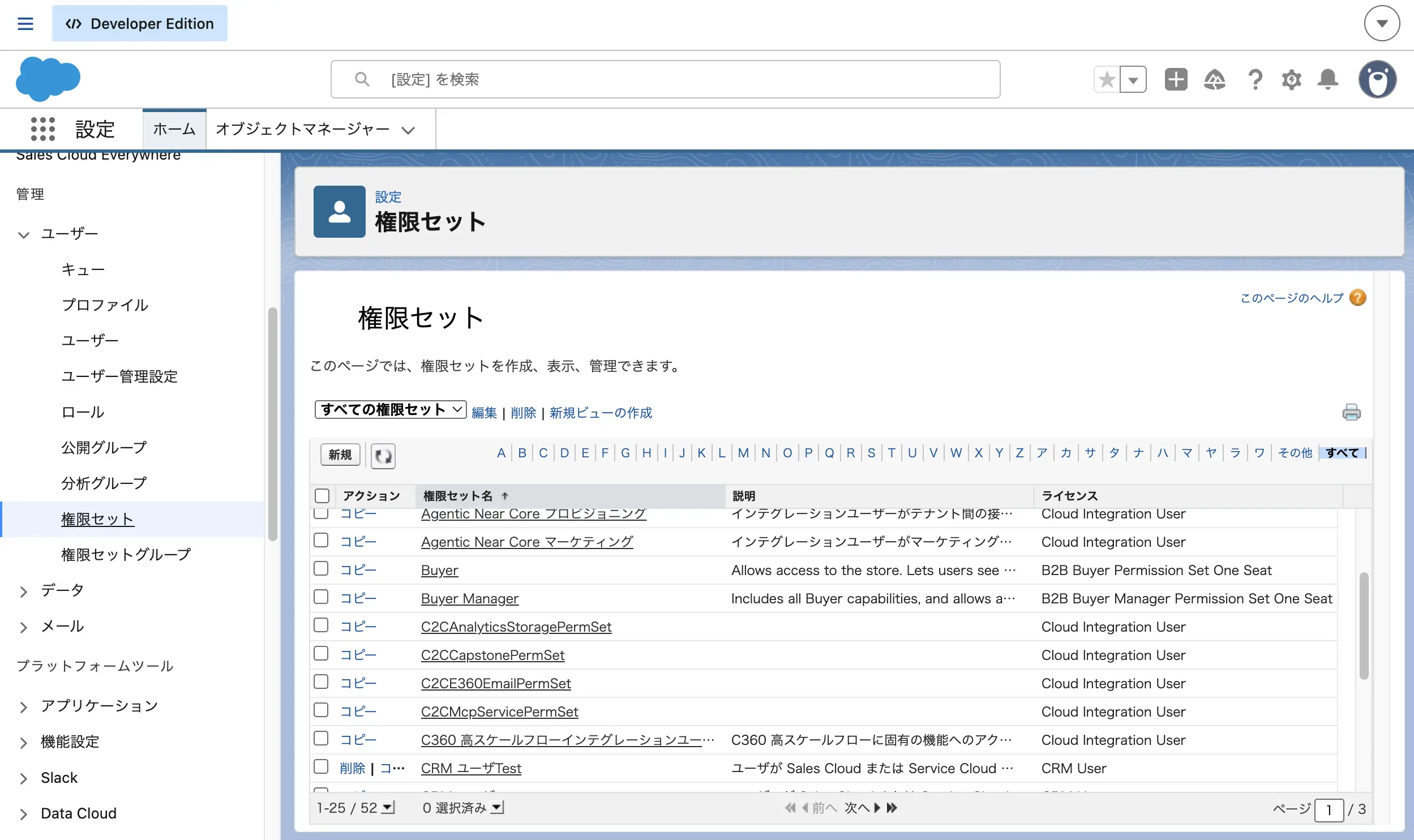Click the orange page help icon
This screenshot has height=840, width=1414.
[x=1357, y=298]
